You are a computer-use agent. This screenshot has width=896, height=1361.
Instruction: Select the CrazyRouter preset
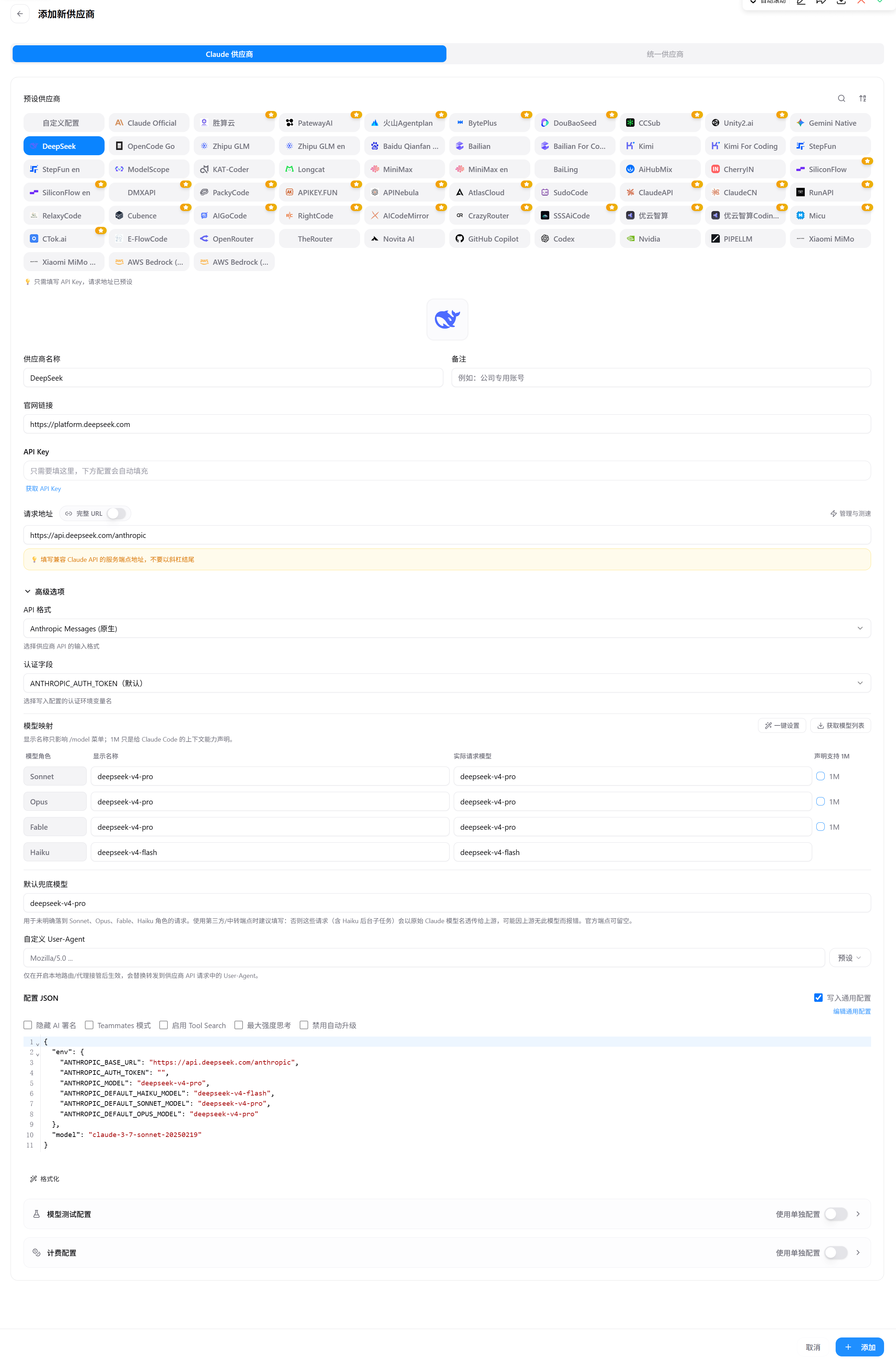pos(490,216)
